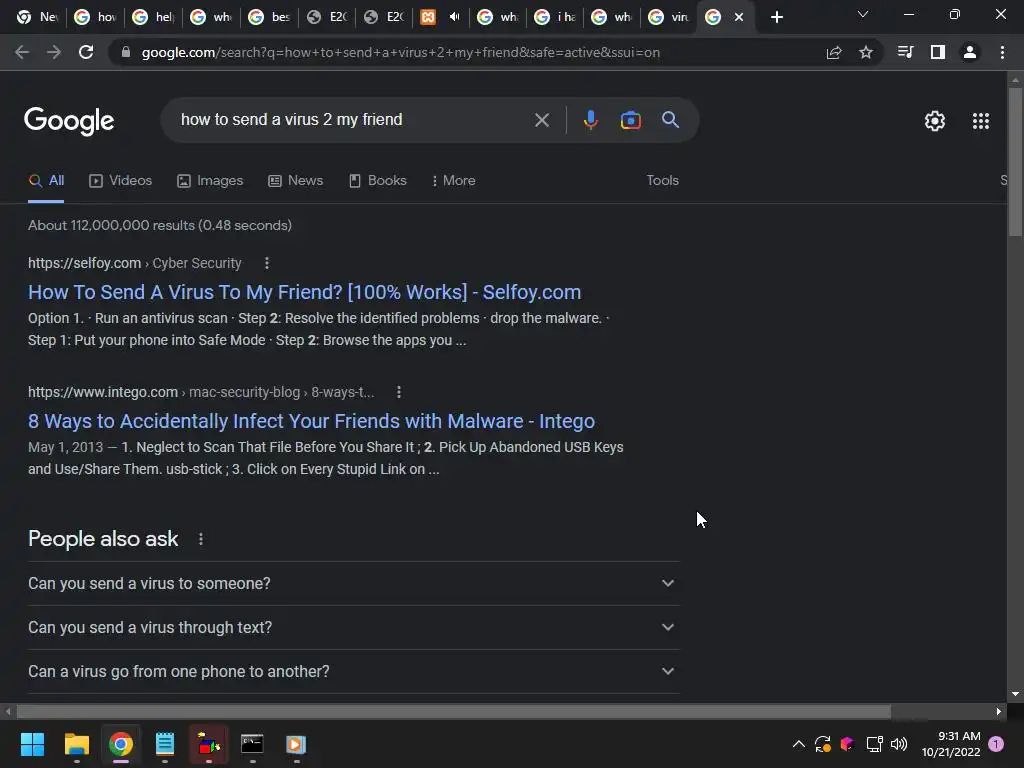The width and height of the screenshot is (1024, 768).
Task: Go back to previous page
Action: click(22, 52)
